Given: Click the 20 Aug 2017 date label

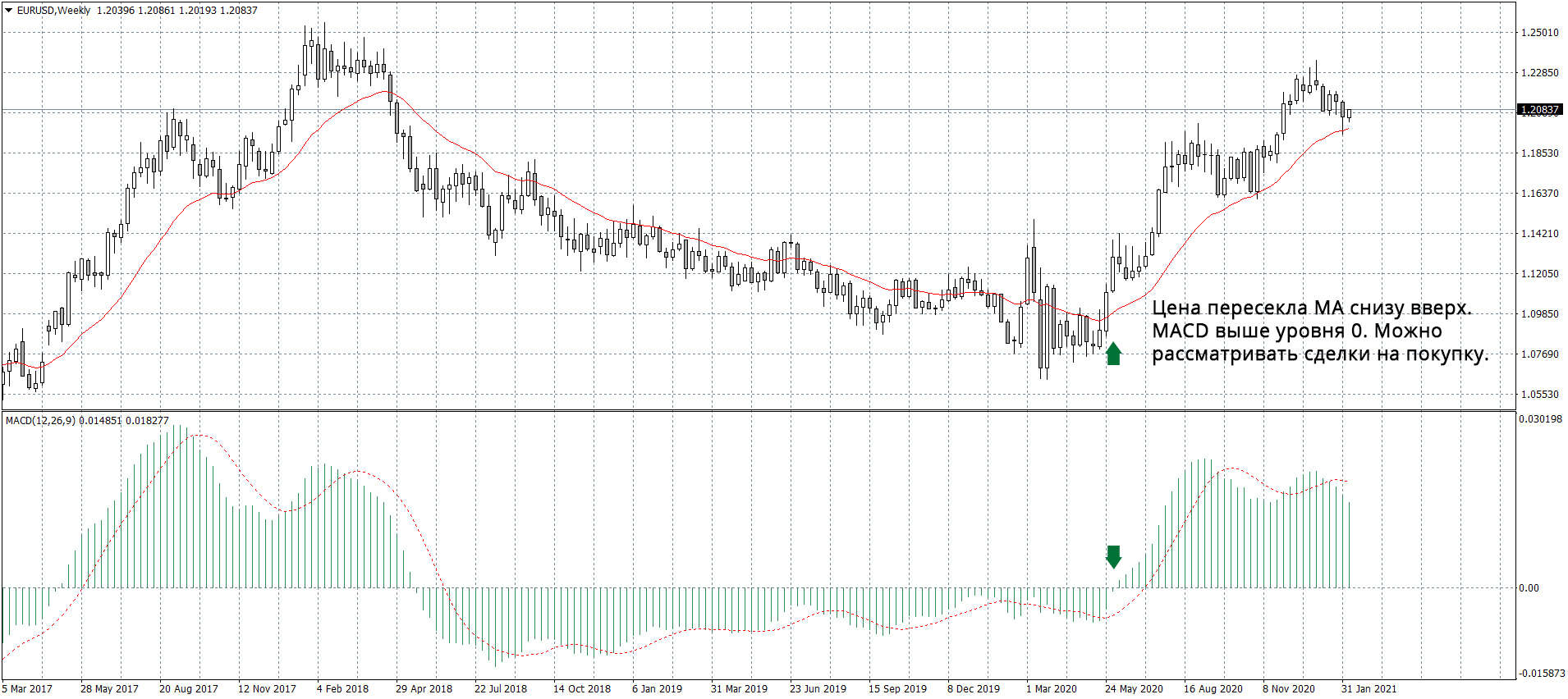Looking at the screenshot, I should 189,689.
